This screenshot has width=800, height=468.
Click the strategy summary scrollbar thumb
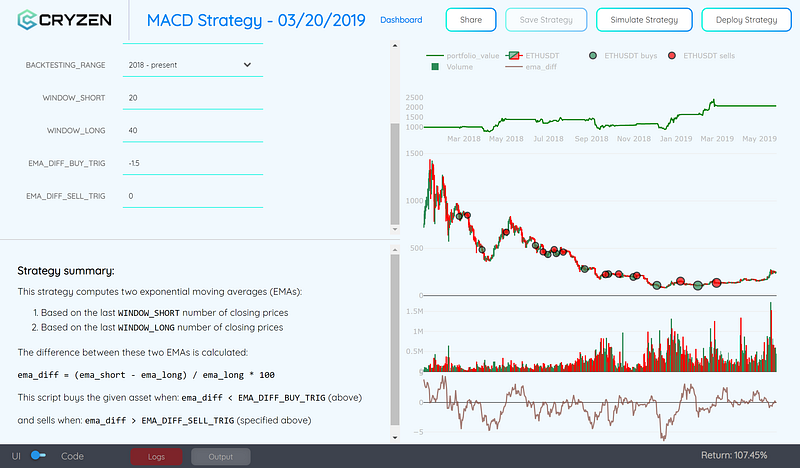pos(395,339)
